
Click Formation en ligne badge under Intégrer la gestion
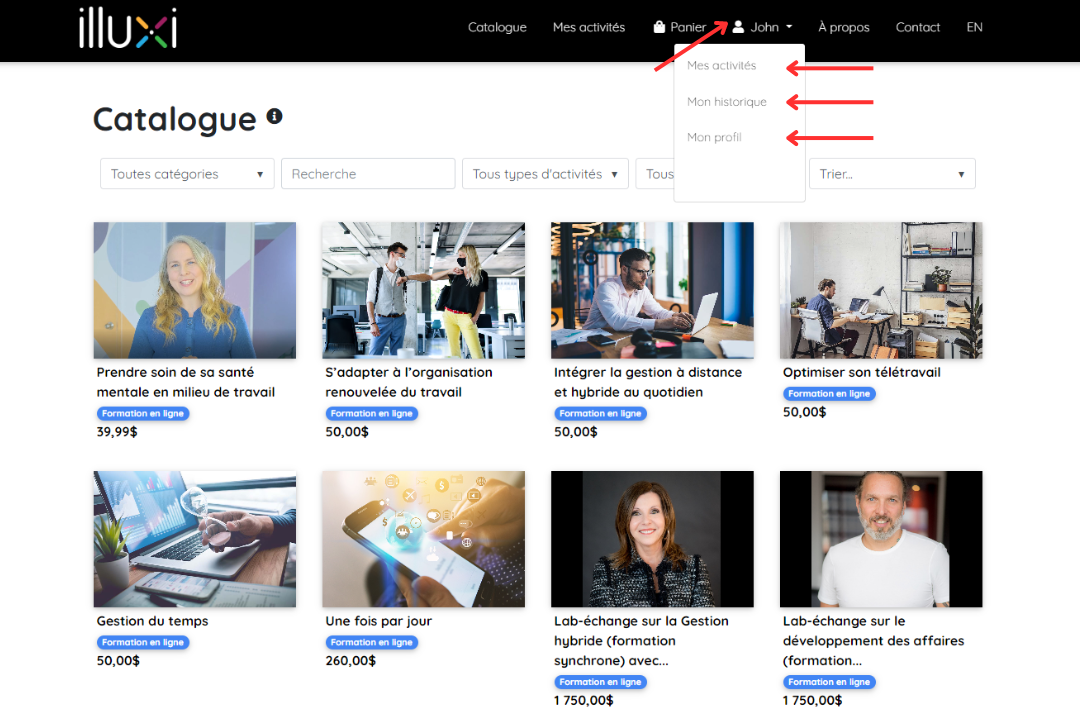(600, 413)
